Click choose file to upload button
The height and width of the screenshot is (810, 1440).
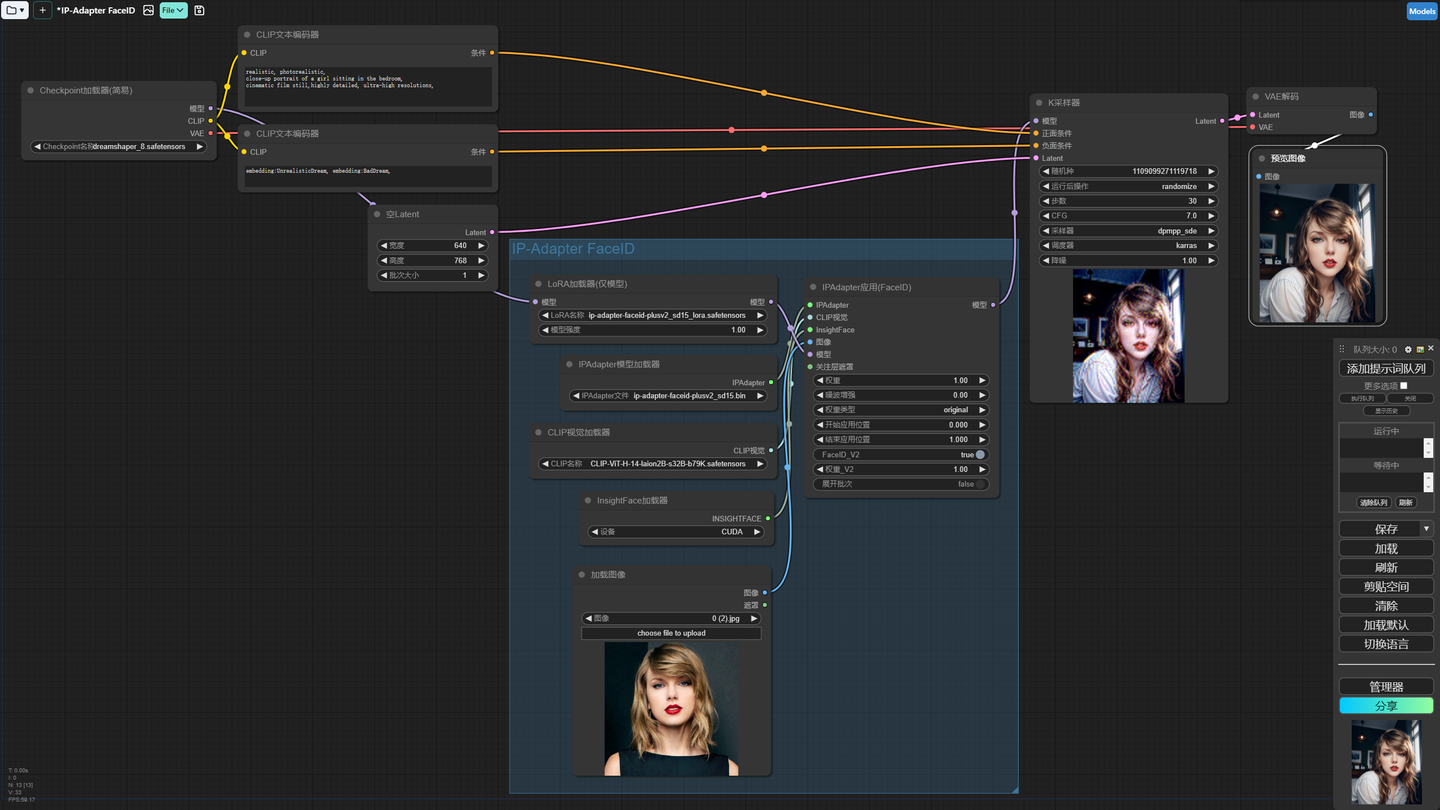pyautogui.click(x=671, y=633)
